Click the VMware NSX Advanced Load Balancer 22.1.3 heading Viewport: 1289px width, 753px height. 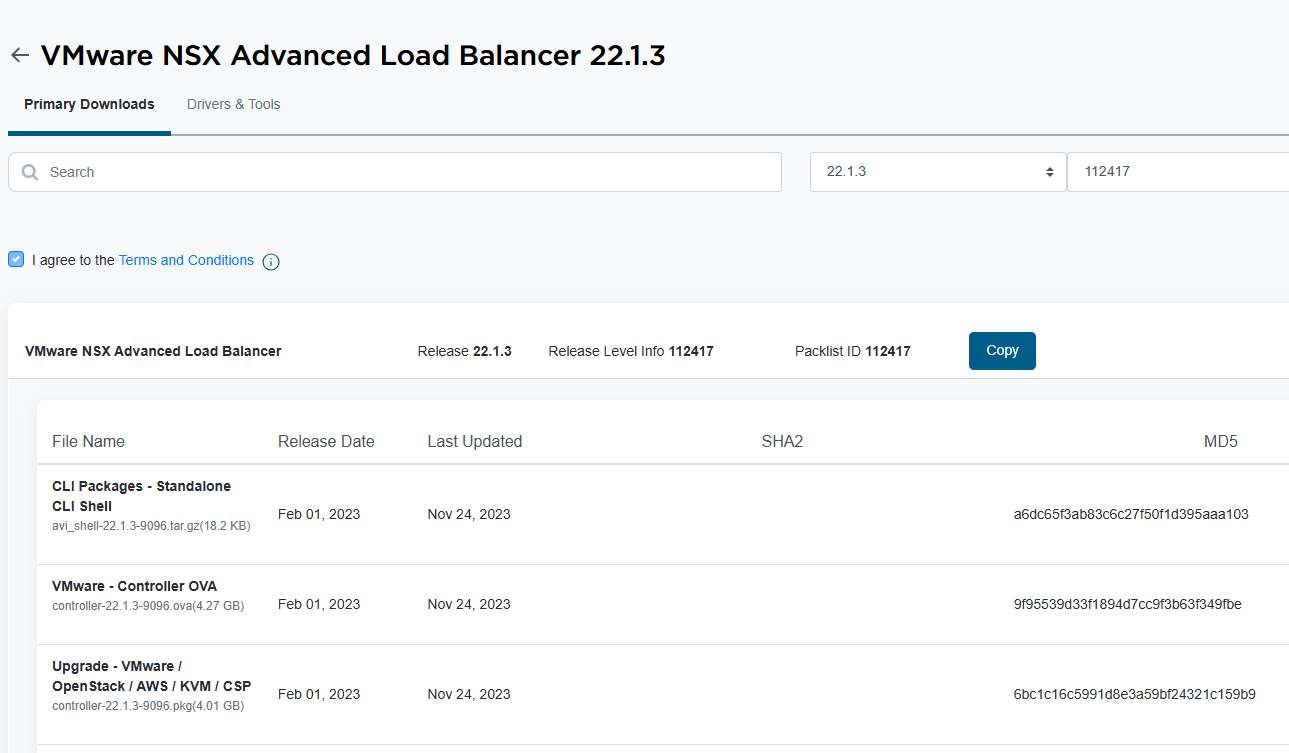pos(353,55)
